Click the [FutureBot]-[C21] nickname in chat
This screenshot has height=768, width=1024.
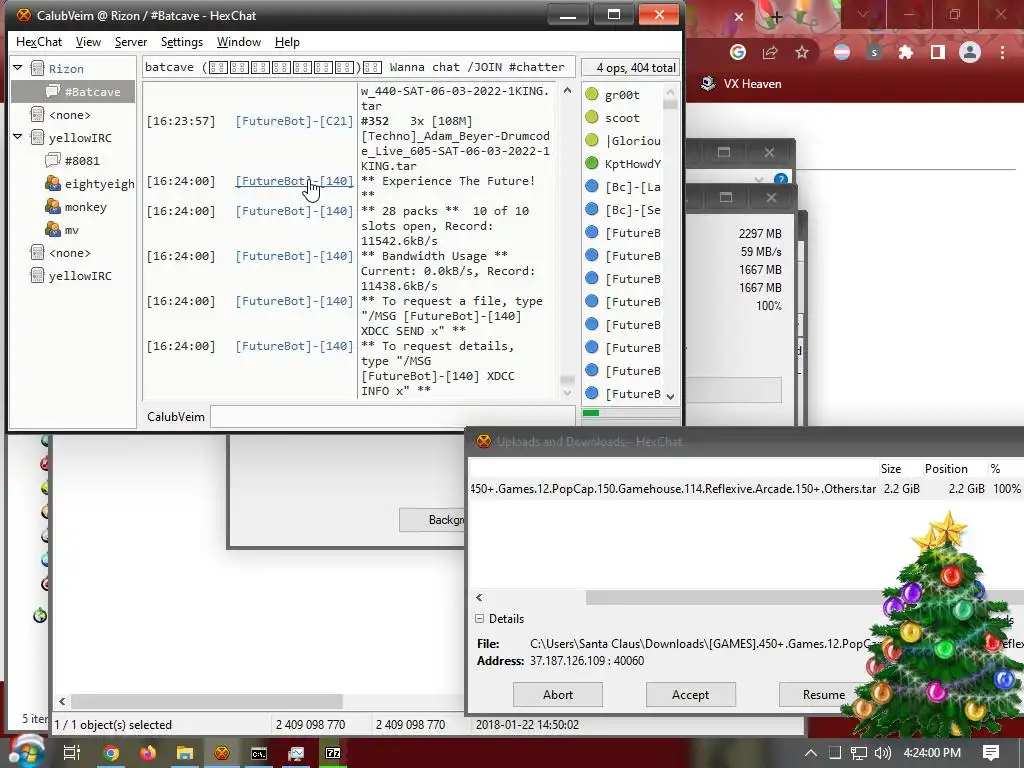(x=294, y=121)
